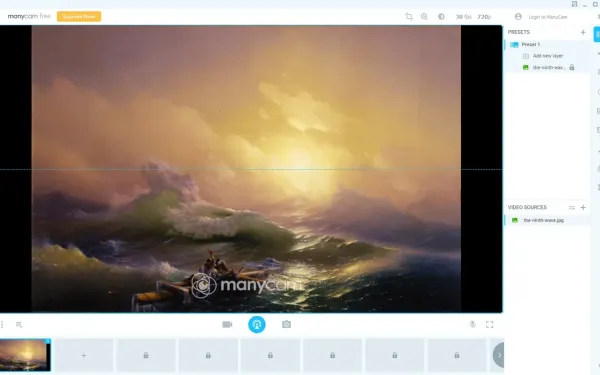Click the ManyCam free logo
Viewport: 600px width, 375px height.
pos(29,16)
